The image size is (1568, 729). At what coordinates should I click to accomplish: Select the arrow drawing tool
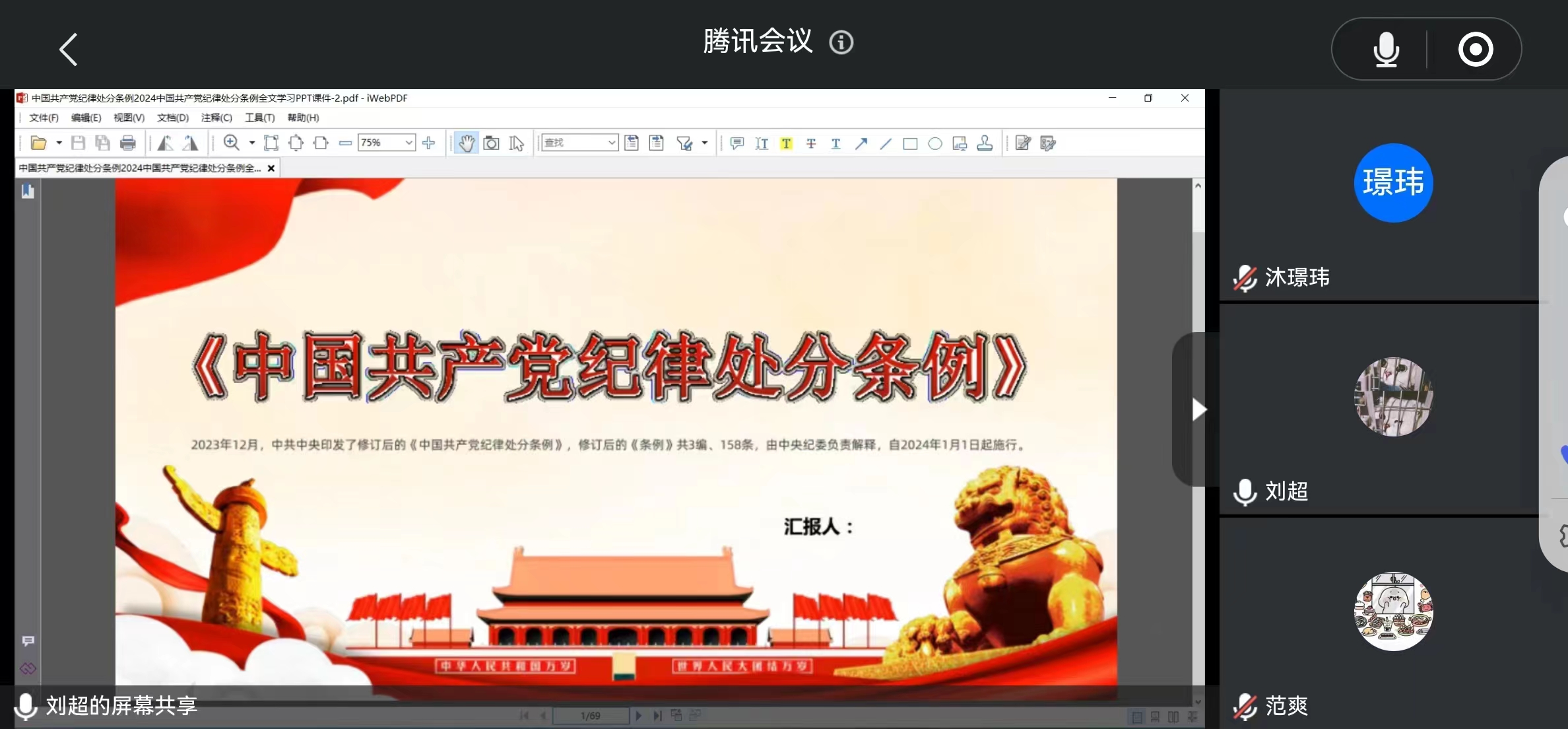861,143
